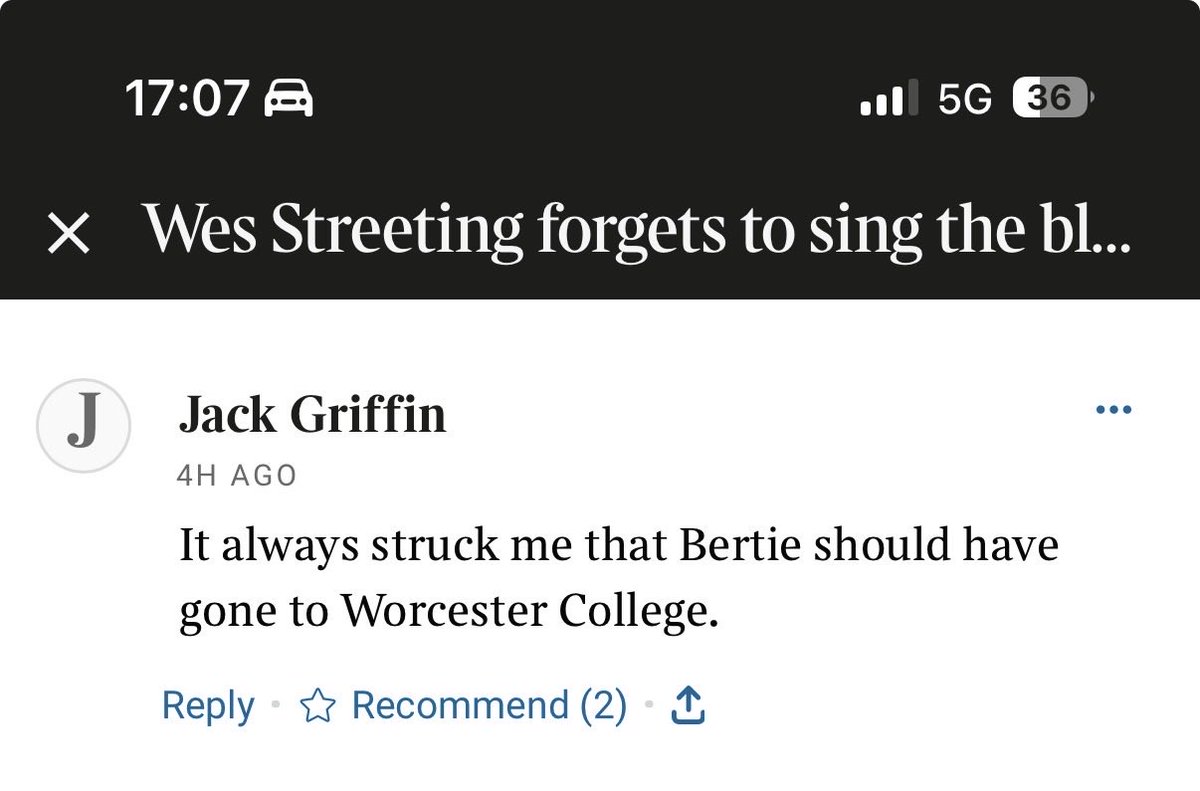Tap the car driving-focus icon in status bar
The width and height of the screenshot is (1200, 791).
coord(288,98)
